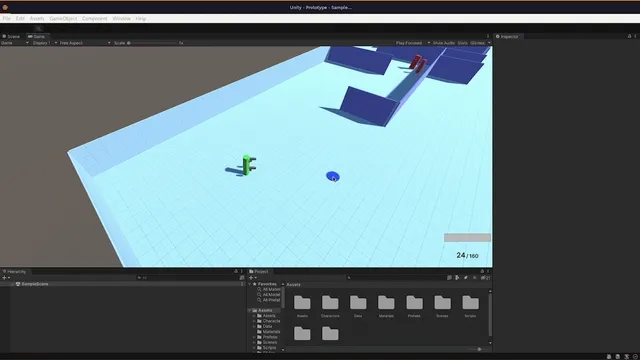The width and height of the screenshot is (640, 360).
Task: Toggle the Stats overlay
Action: pyautogui.click(x=462, y=43)
